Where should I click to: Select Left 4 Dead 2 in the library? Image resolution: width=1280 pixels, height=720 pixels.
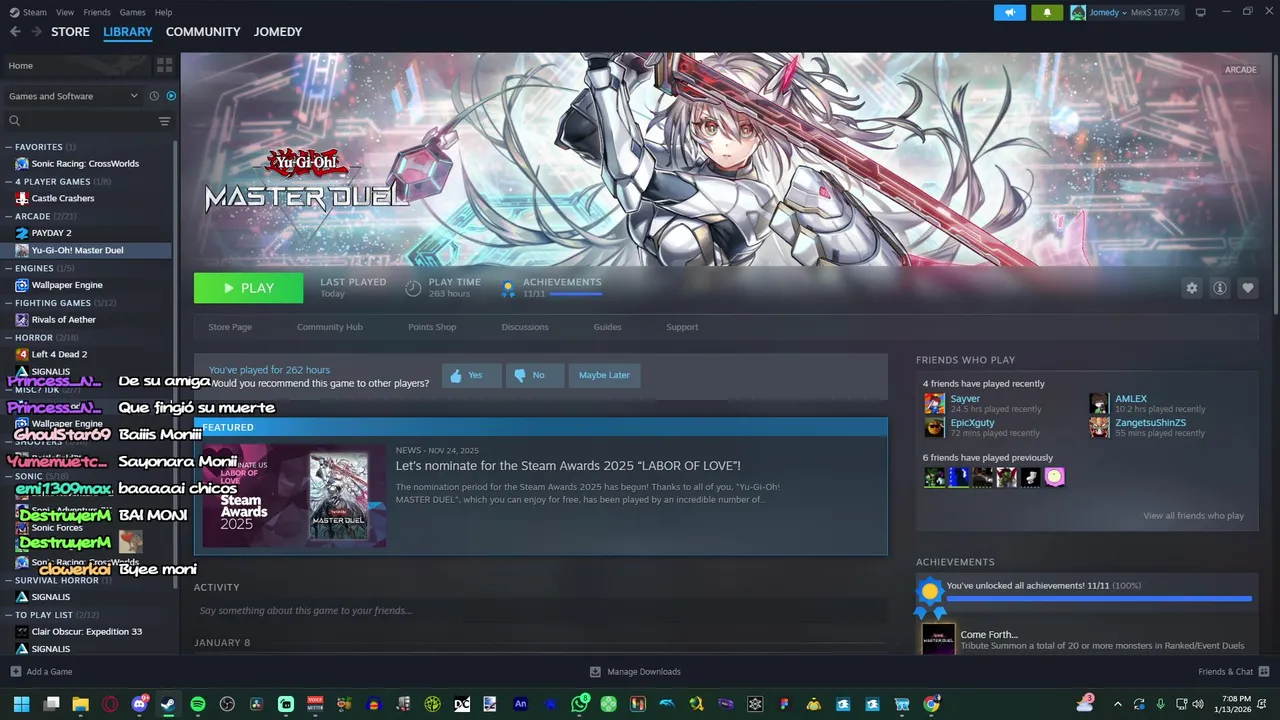click(59, 354)
